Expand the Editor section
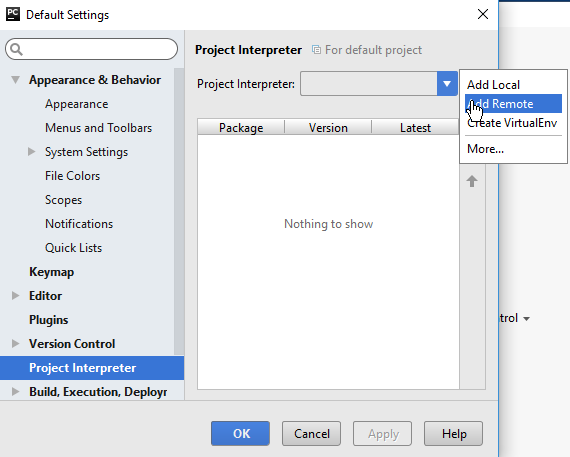570x457 pixels. coord(15,296)
